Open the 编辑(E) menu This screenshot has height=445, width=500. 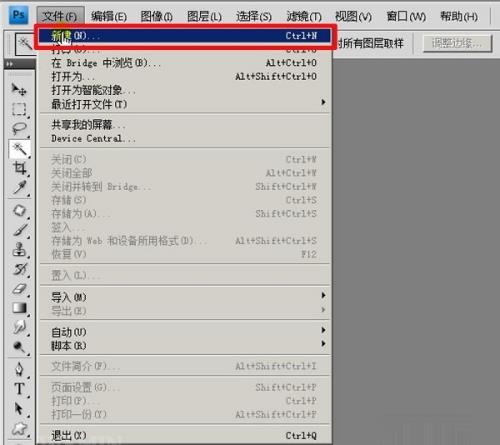tap(109, 16)
